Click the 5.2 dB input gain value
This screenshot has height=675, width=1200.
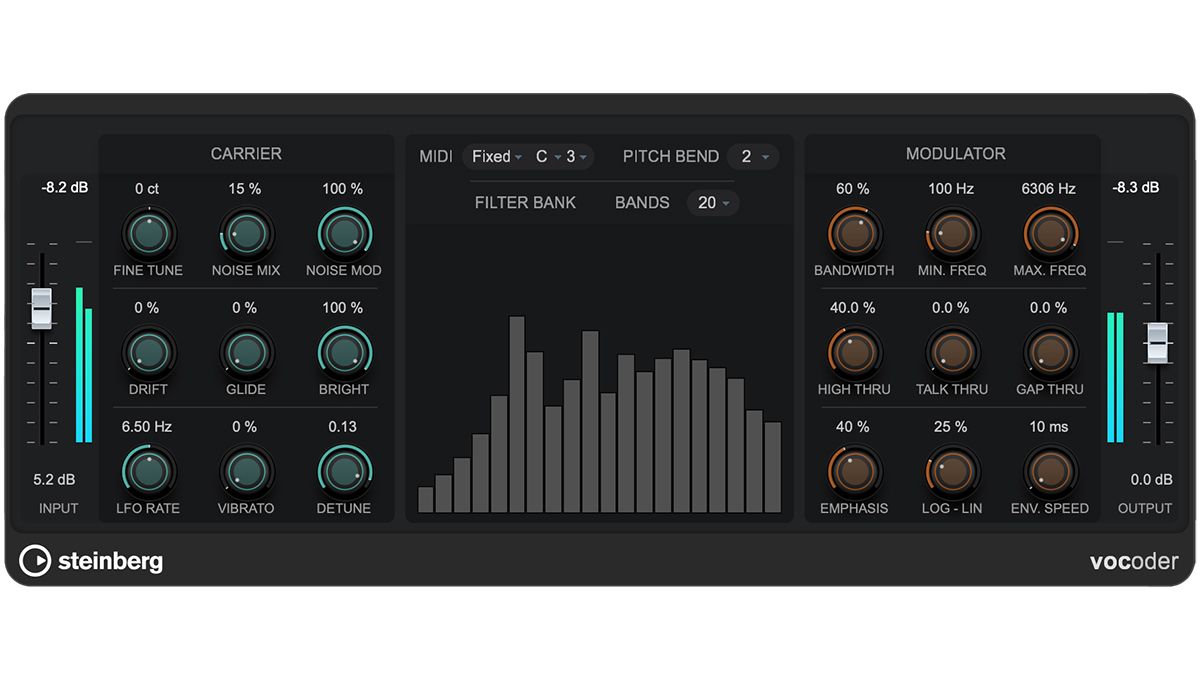tap(55, 479)
